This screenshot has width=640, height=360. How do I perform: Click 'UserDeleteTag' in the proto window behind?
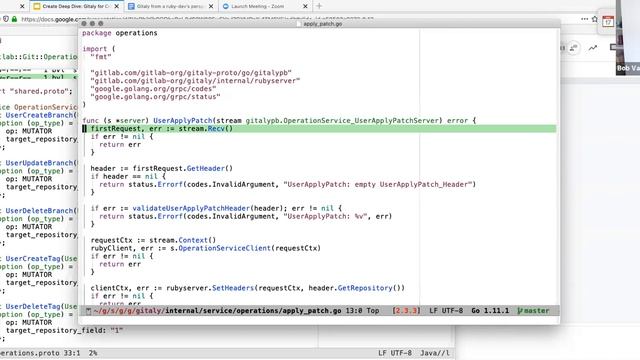34,306
